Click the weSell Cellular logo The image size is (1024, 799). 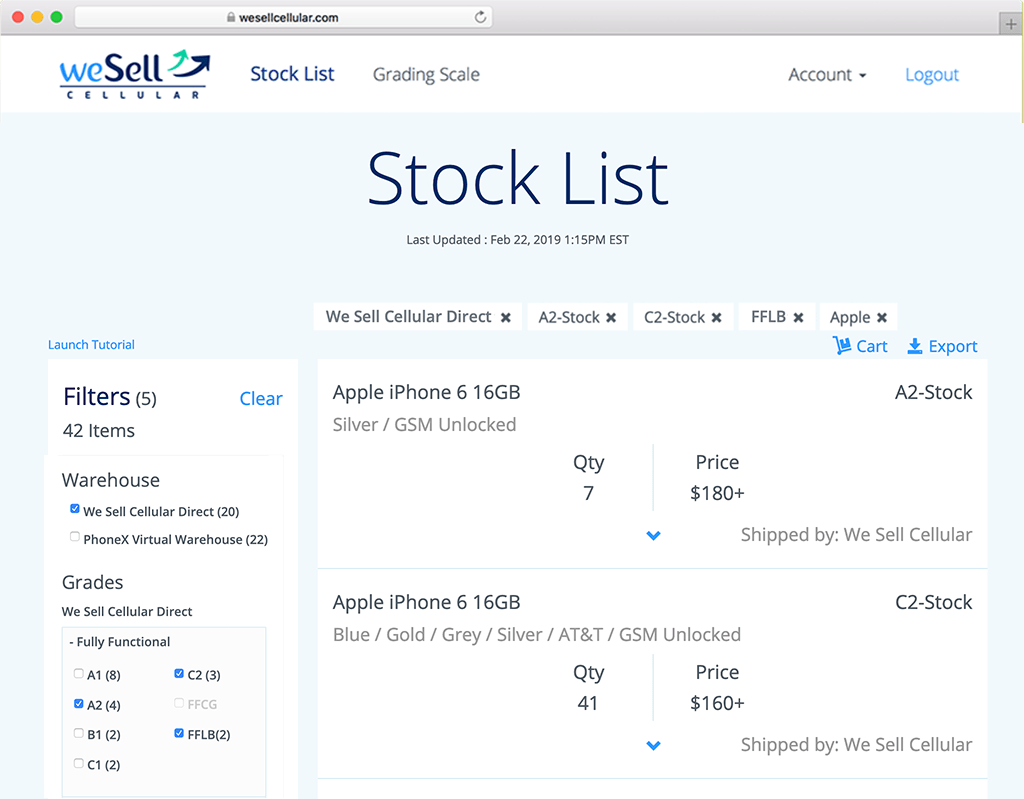click(x=135, y=74)
